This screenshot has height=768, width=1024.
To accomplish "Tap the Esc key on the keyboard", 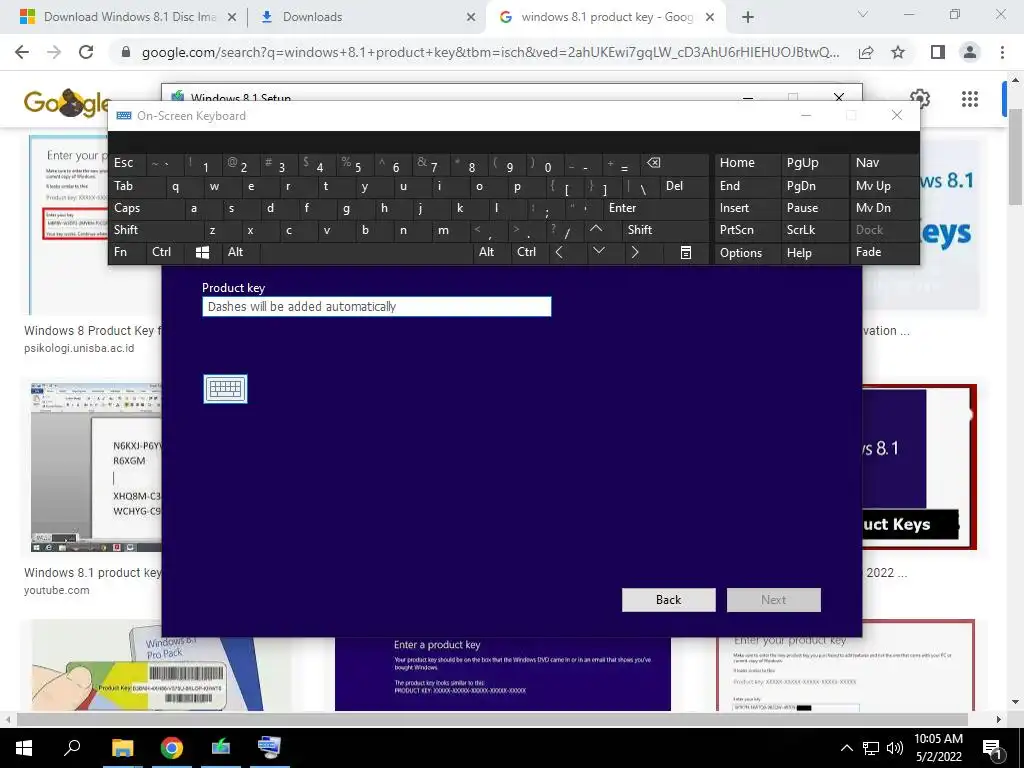I will (x=127, y=163).
